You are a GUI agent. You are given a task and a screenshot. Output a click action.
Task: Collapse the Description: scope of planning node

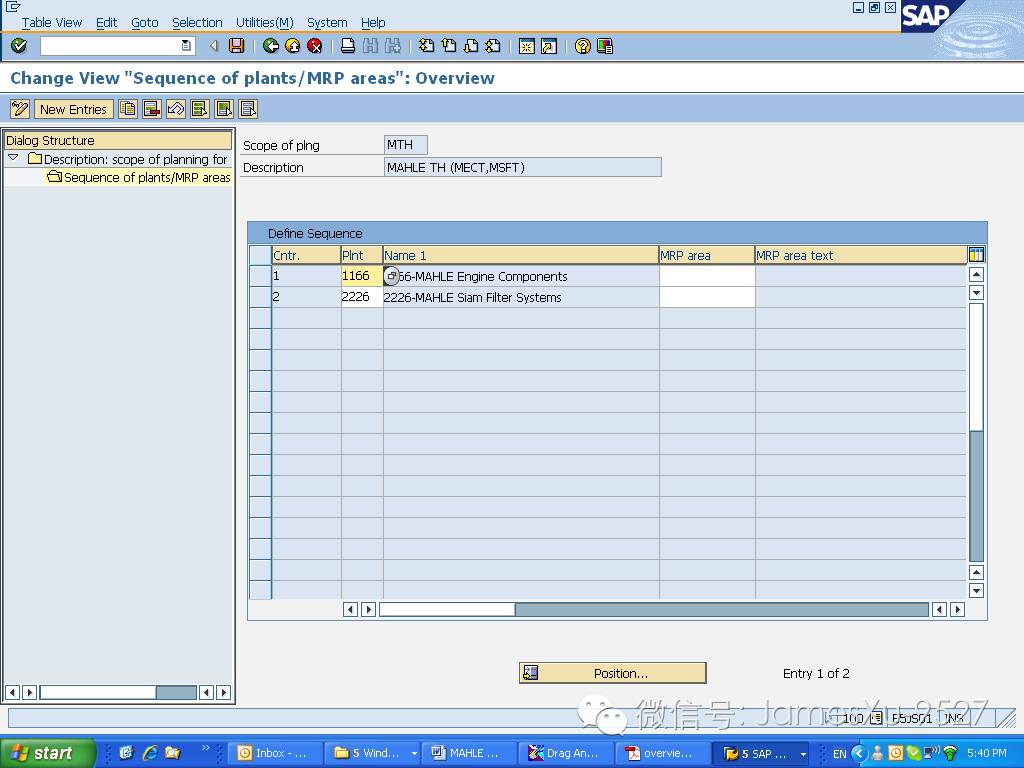point(13,158)
